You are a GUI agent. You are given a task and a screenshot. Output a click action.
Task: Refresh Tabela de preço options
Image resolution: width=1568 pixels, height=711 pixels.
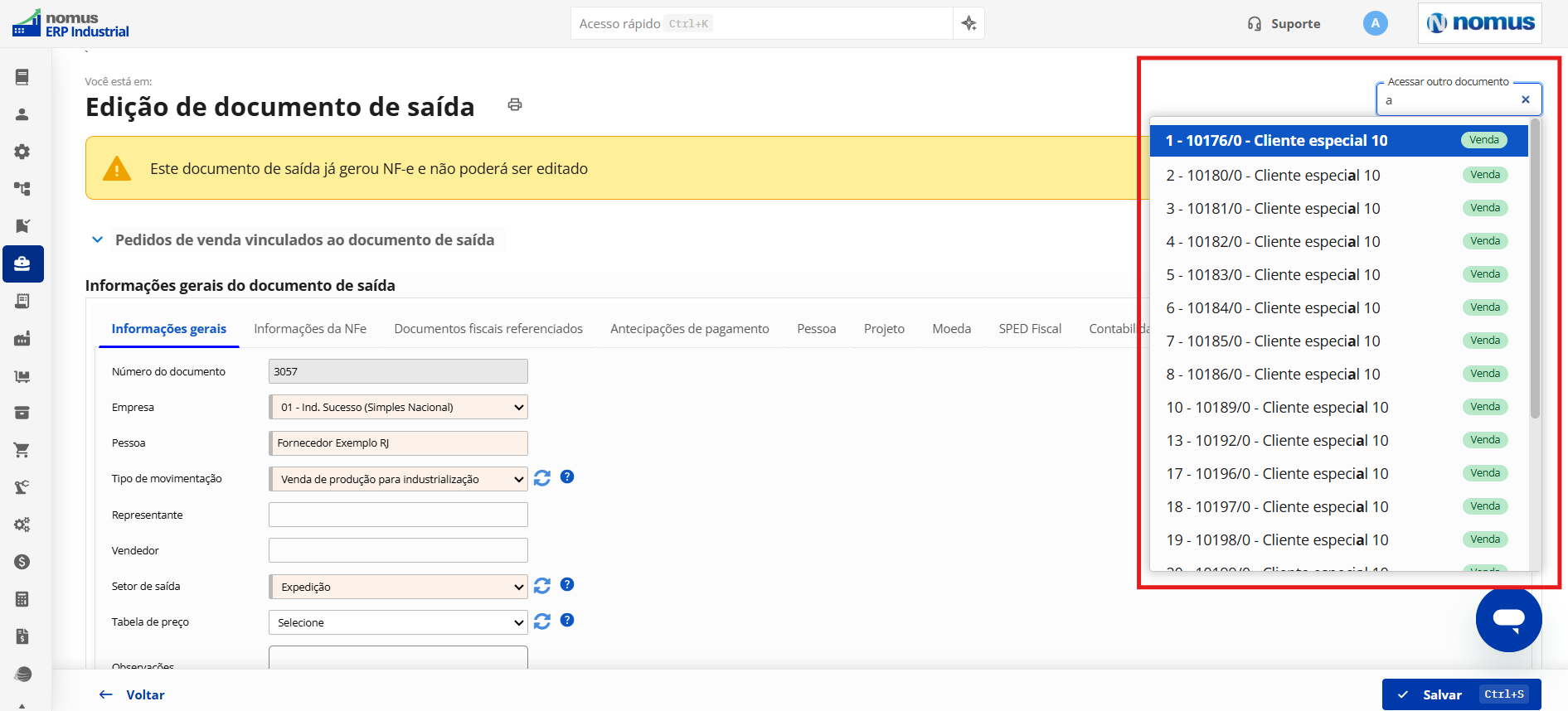click(542, 622)
